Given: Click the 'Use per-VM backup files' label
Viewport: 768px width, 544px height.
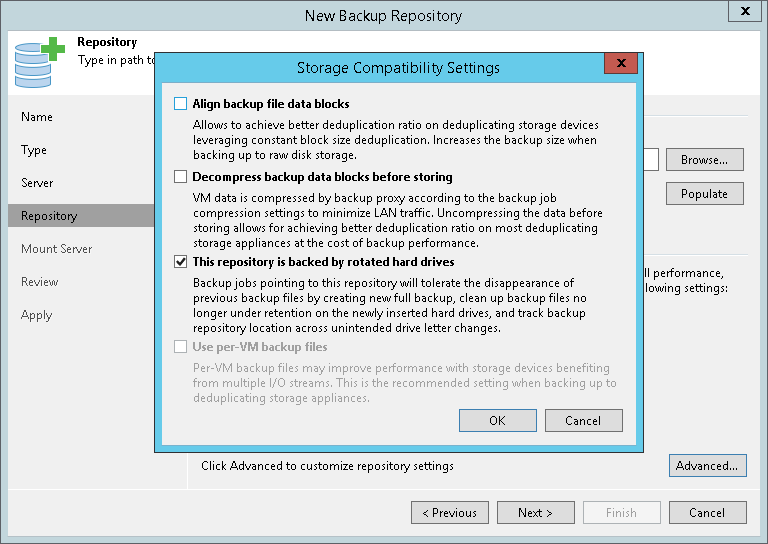Looking at the screenshot, I should coord(260,347).
